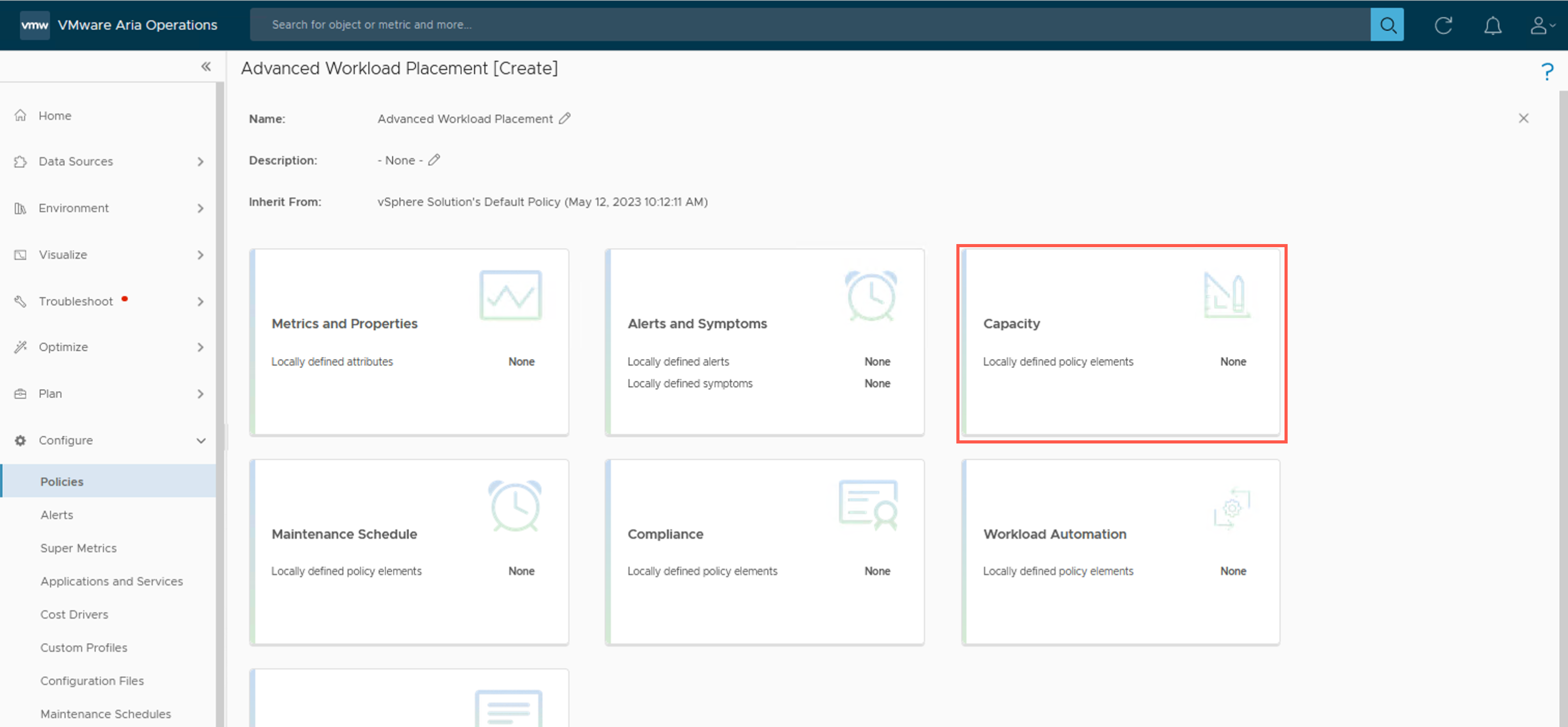This screenshot has height=727, width=1568.
Task: Collapse the Configure menu section
Action: point(200,440)
